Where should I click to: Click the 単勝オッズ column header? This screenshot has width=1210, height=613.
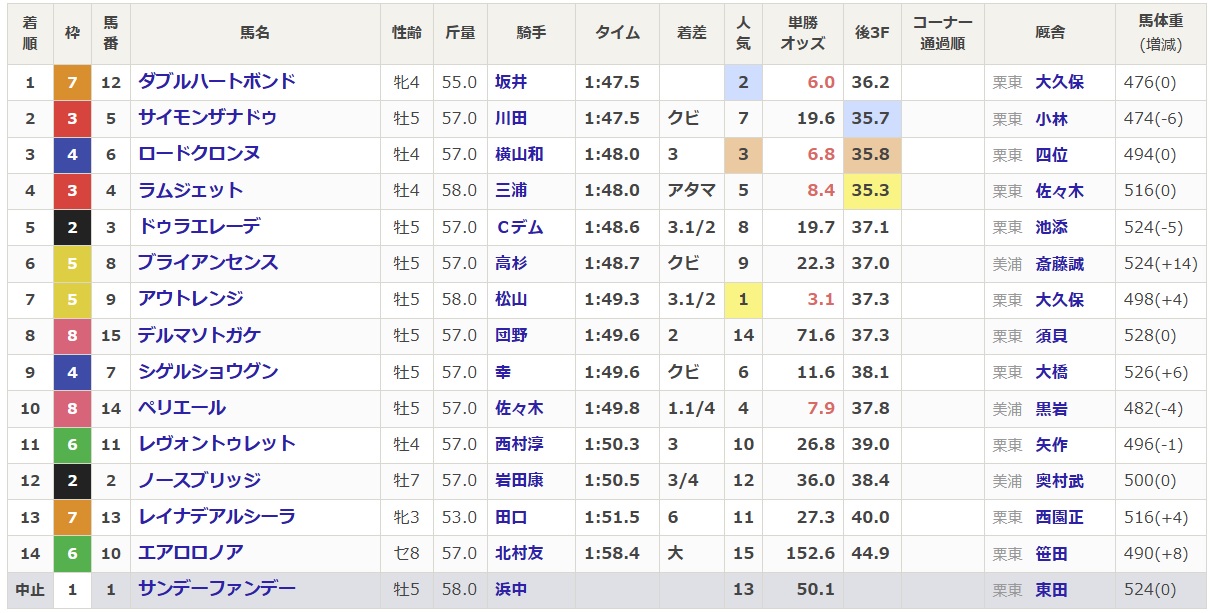[802, 33]
